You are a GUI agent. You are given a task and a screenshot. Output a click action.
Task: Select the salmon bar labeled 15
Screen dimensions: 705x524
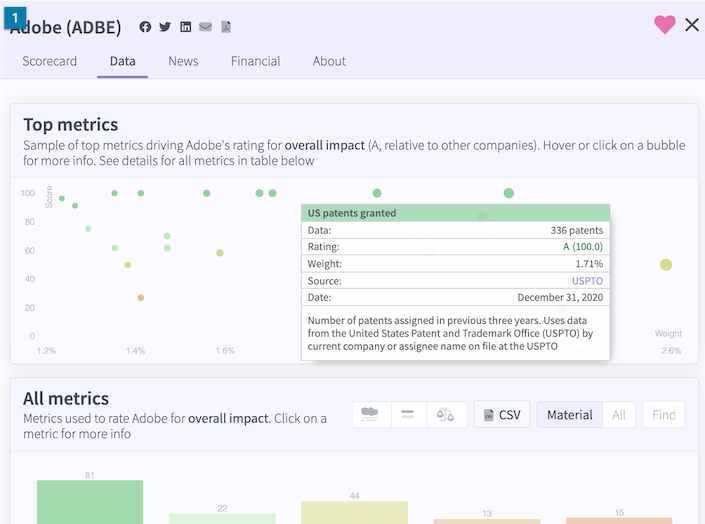pyautogui.click(x=619, y=521)
